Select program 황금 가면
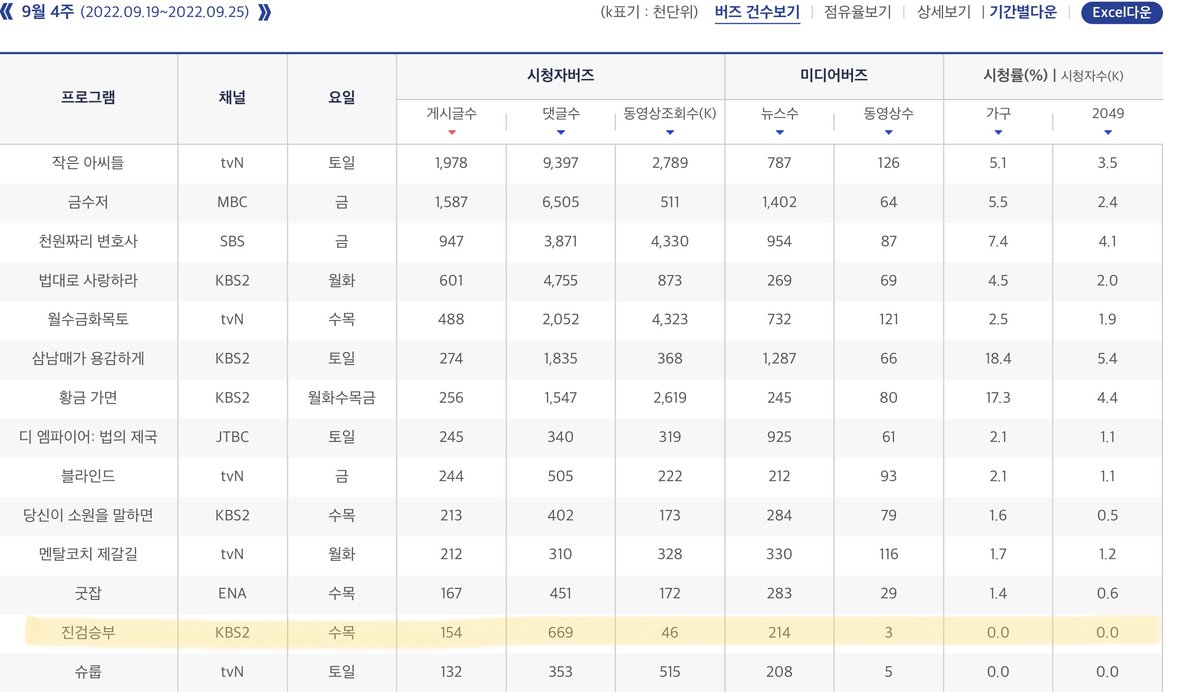This screenshot has width=1200, height=692. [x=88, y=398]
